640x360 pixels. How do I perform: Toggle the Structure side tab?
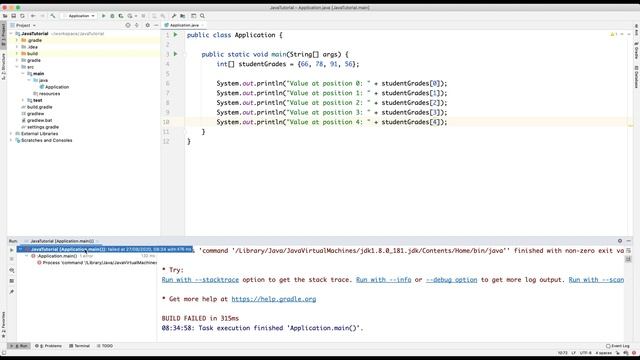pyautogui.click(x=3, y=66)
